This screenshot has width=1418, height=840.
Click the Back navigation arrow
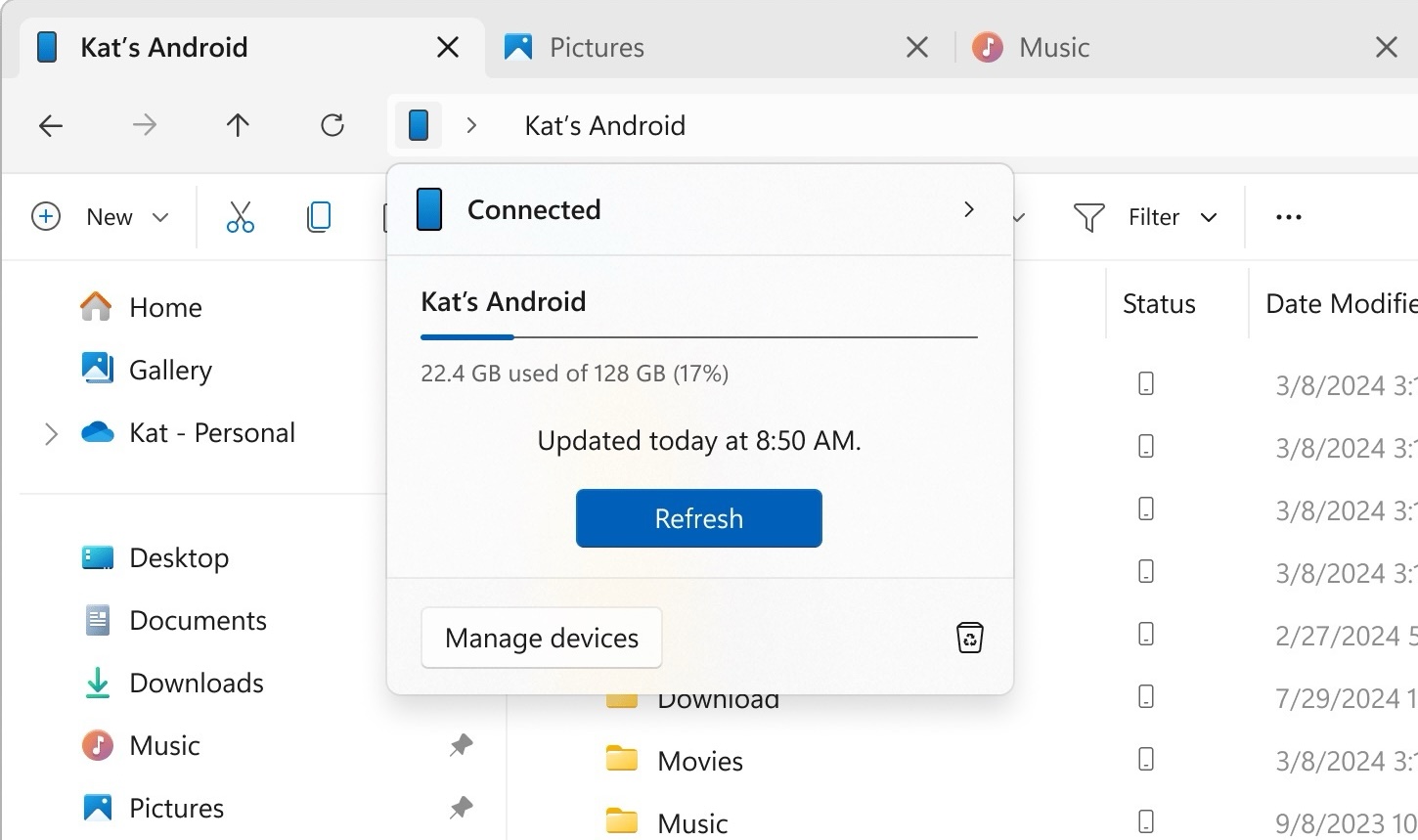51,125
